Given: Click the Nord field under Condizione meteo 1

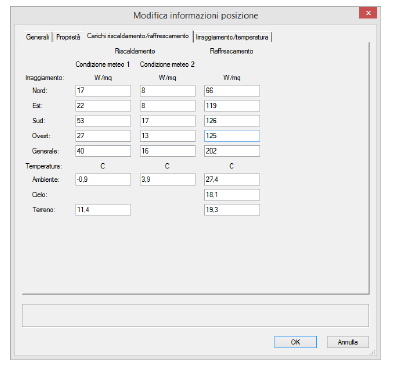Looking at the screenshot, I should point(103,91).
